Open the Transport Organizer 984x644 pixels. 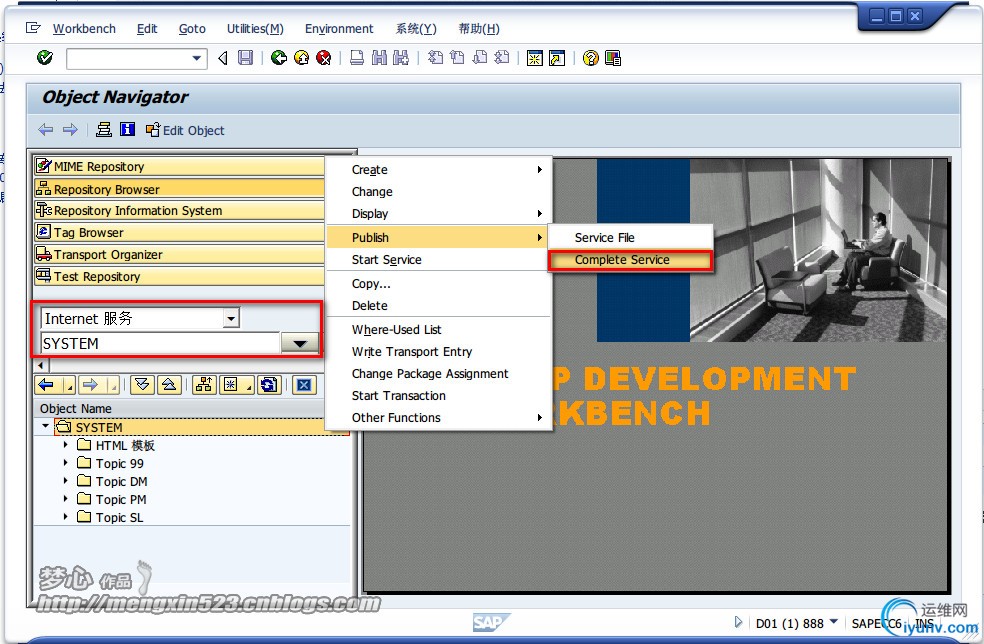pos(179,254)
